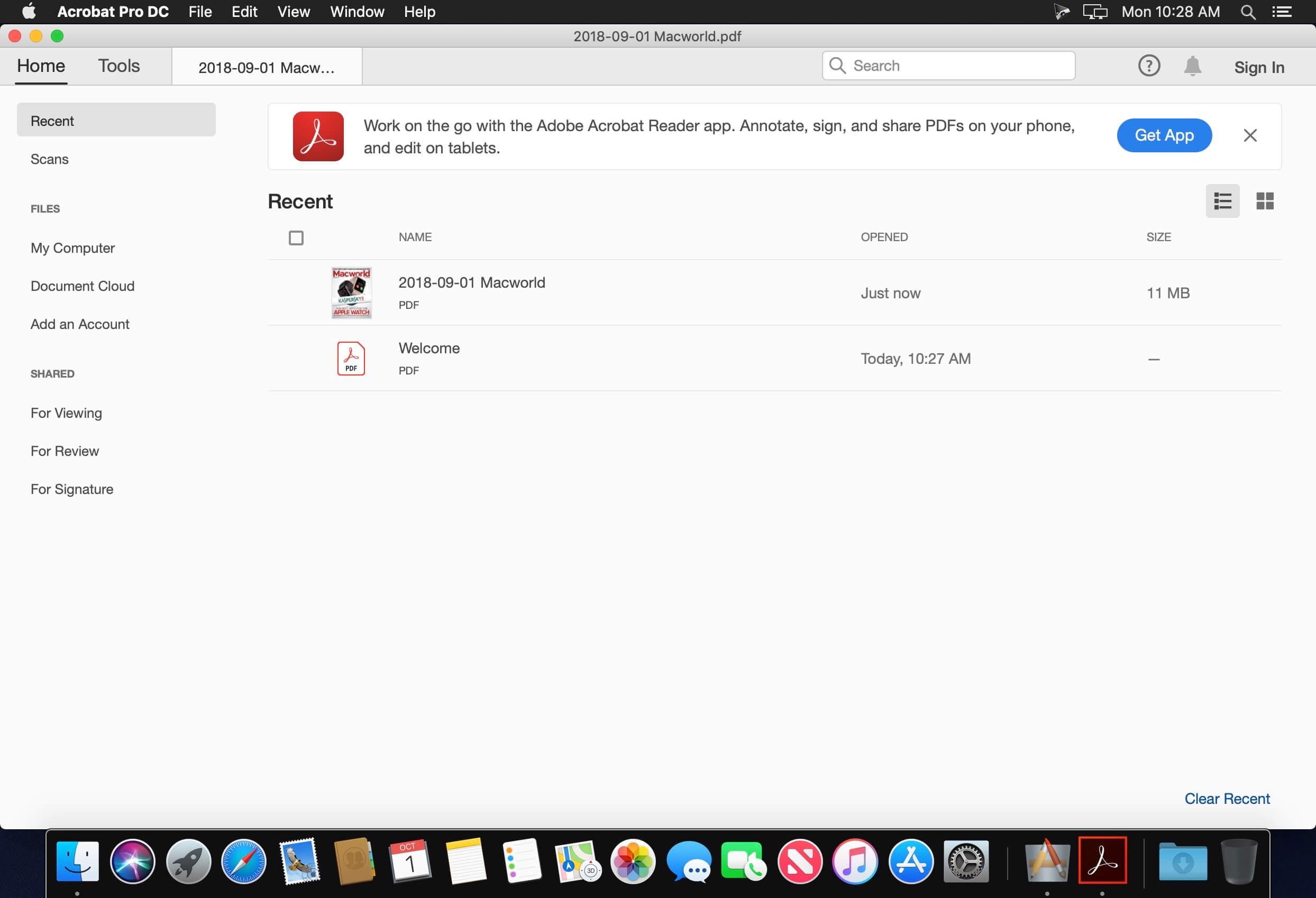This screenshot has width=1316, height=898.
Task: Toggle the checkbox in Recent list header
Action: 297,237
